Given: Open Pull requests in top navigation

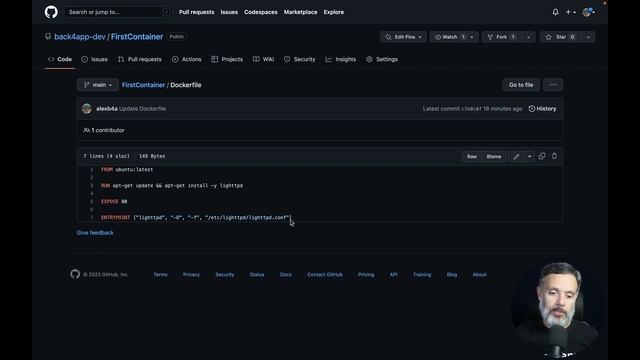Looking at the screenshot, I should pyautogui.click(x=196, y=12).
